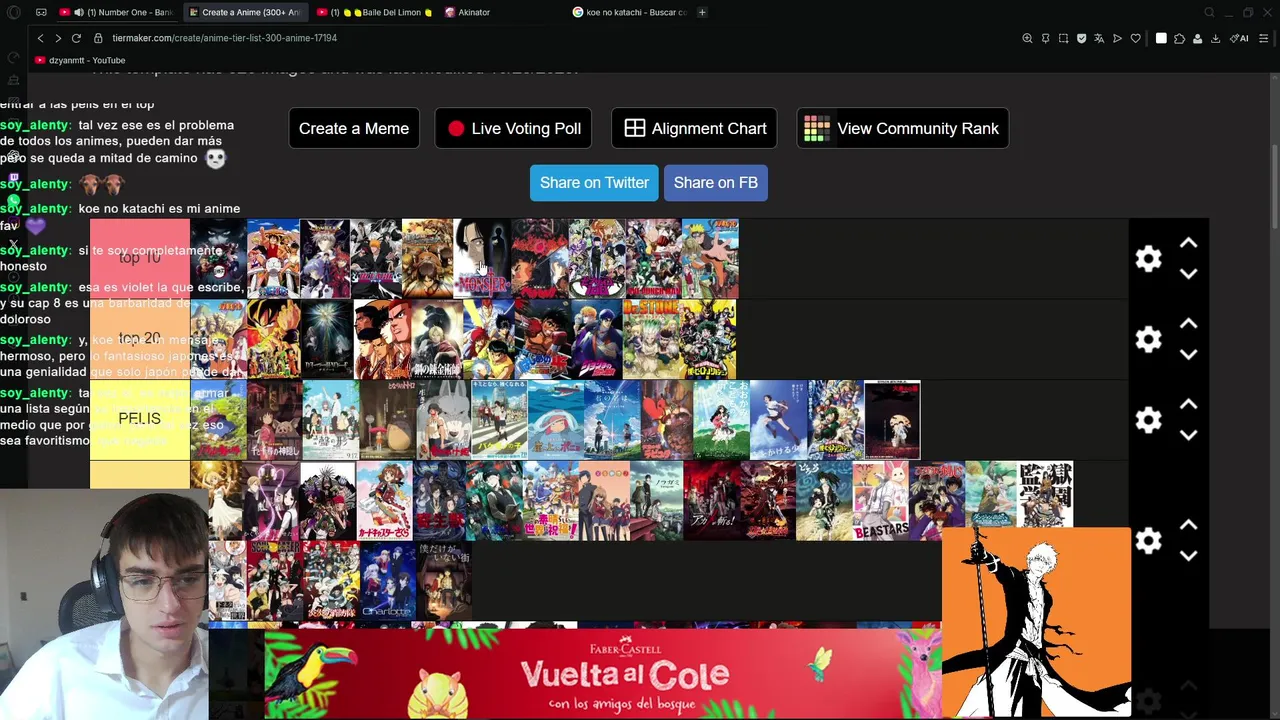The image size is (1280, 720).
Task: Open the Alignment Chart
Action: 694,128
